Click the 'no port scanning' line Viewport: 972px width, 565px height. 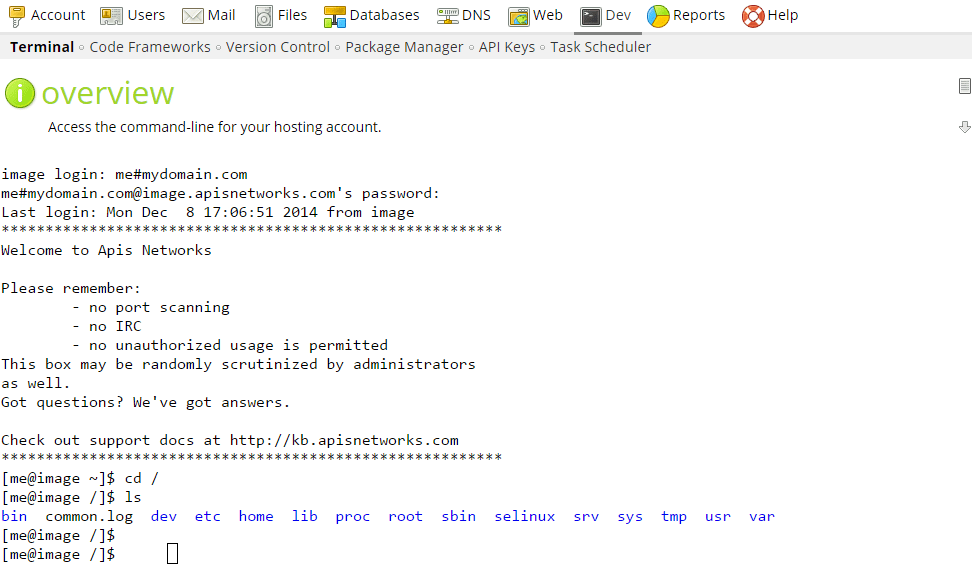tap(151, 308)
